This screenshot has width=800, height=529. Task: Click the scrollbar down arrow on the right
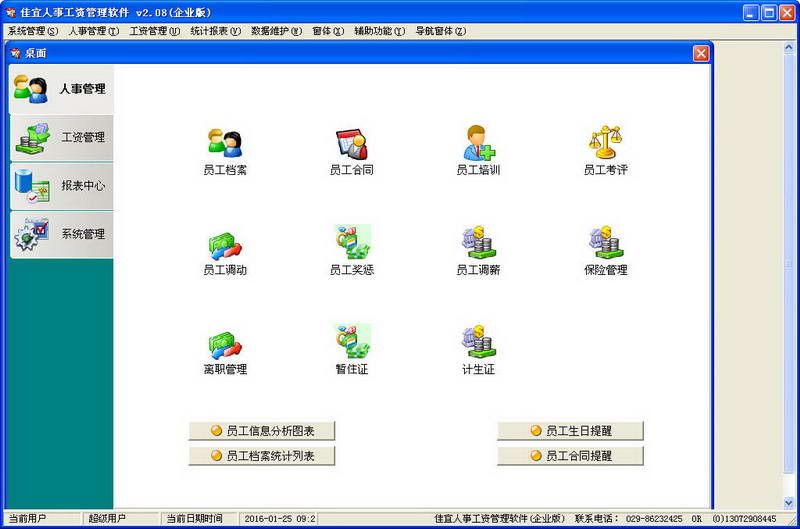click(x=788, y=502)
